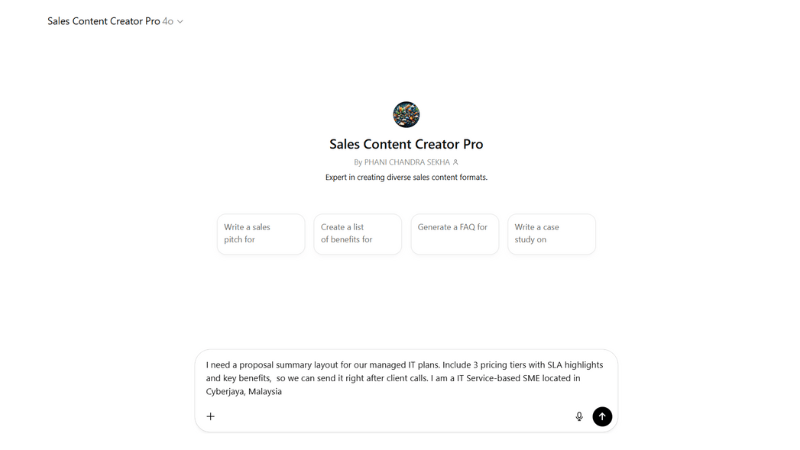Open the Sales Content Creator Pro header menu
Image resolution: width=800 pixels, height=450 pixels.
point(103,21)
